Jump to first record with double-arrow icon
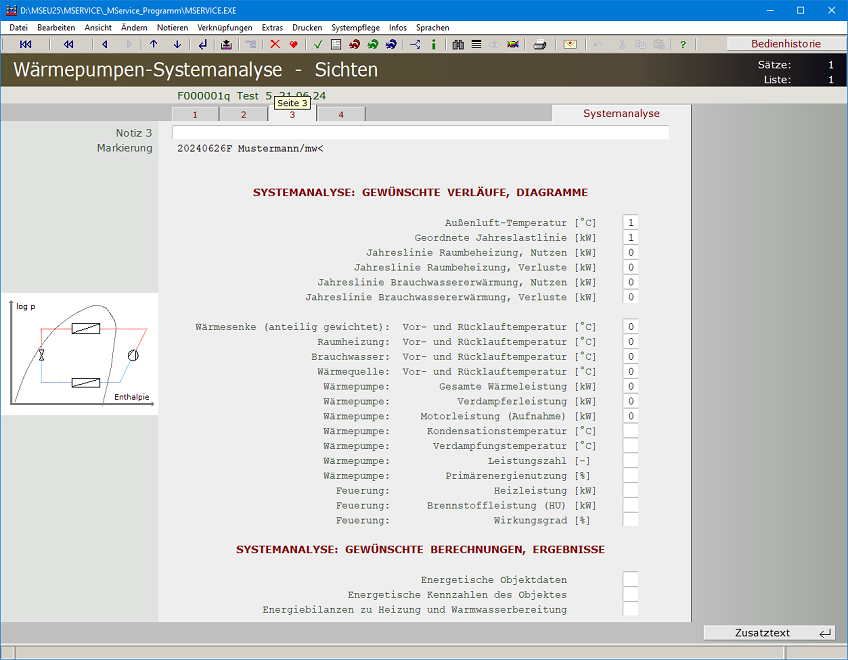This screenshot has height=660, width=848. pos(26,44)
